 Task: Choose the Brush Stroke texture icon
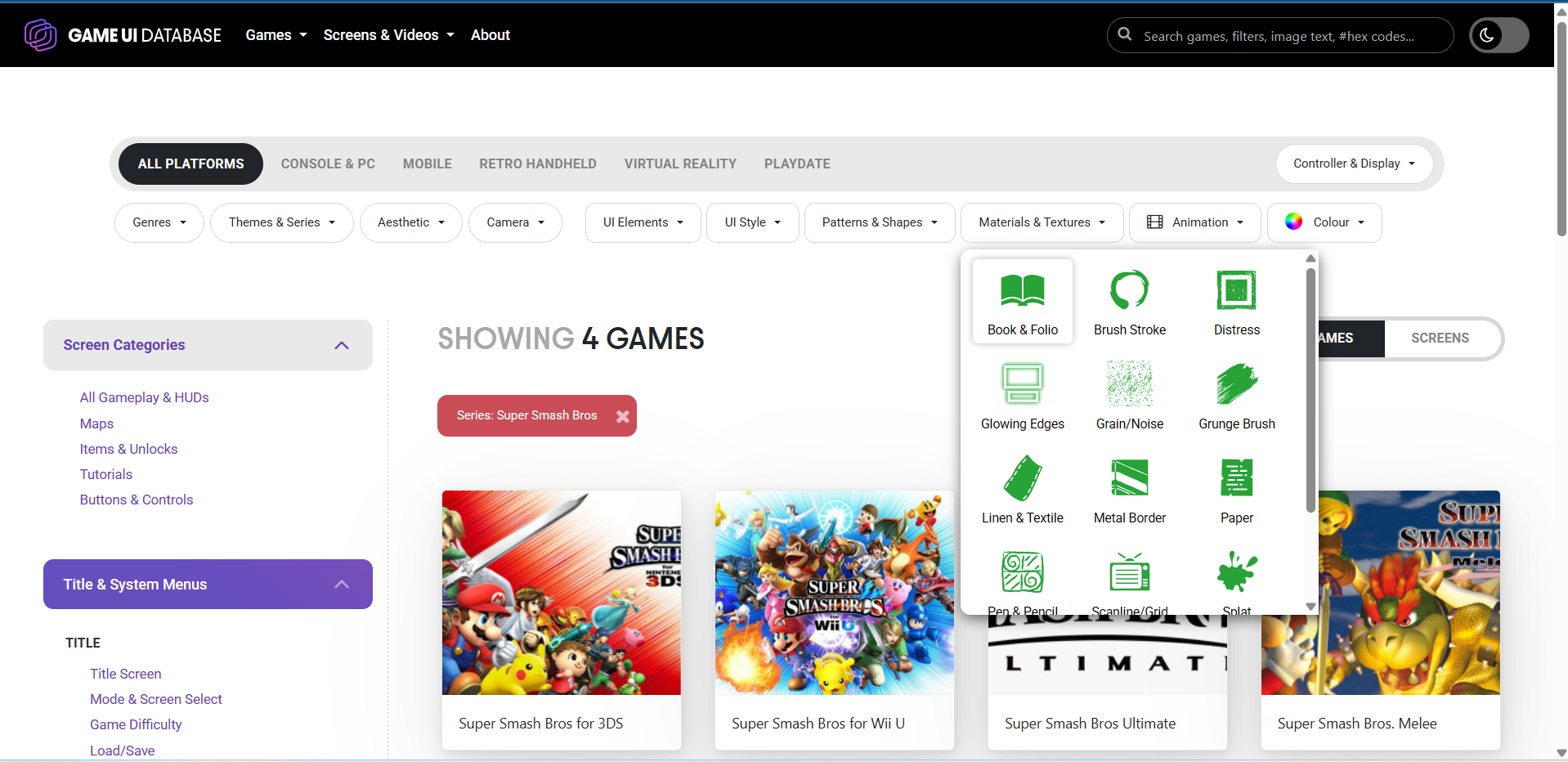1129,290
